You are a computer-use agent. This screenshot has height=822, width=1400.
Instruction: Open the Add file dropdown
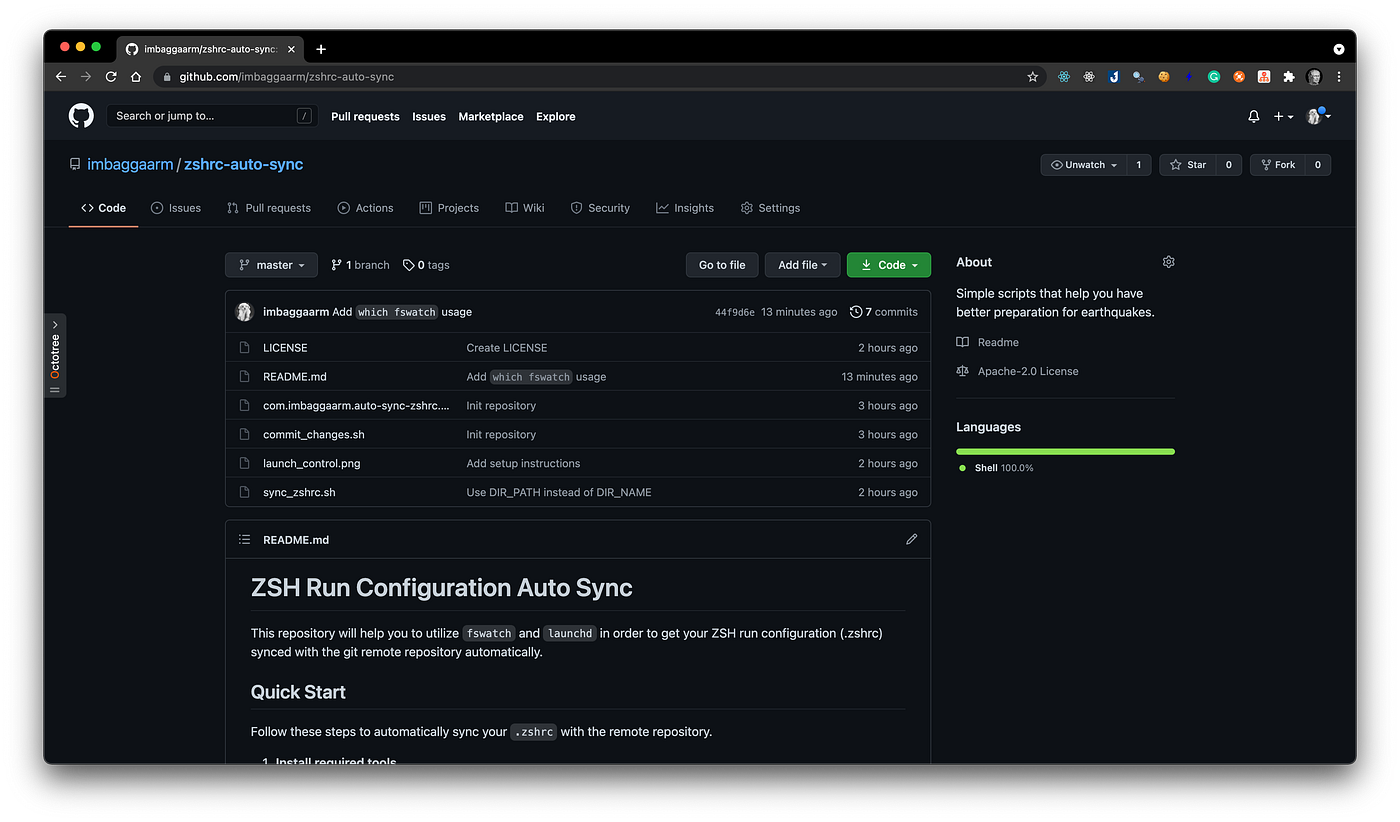(802, 264)
